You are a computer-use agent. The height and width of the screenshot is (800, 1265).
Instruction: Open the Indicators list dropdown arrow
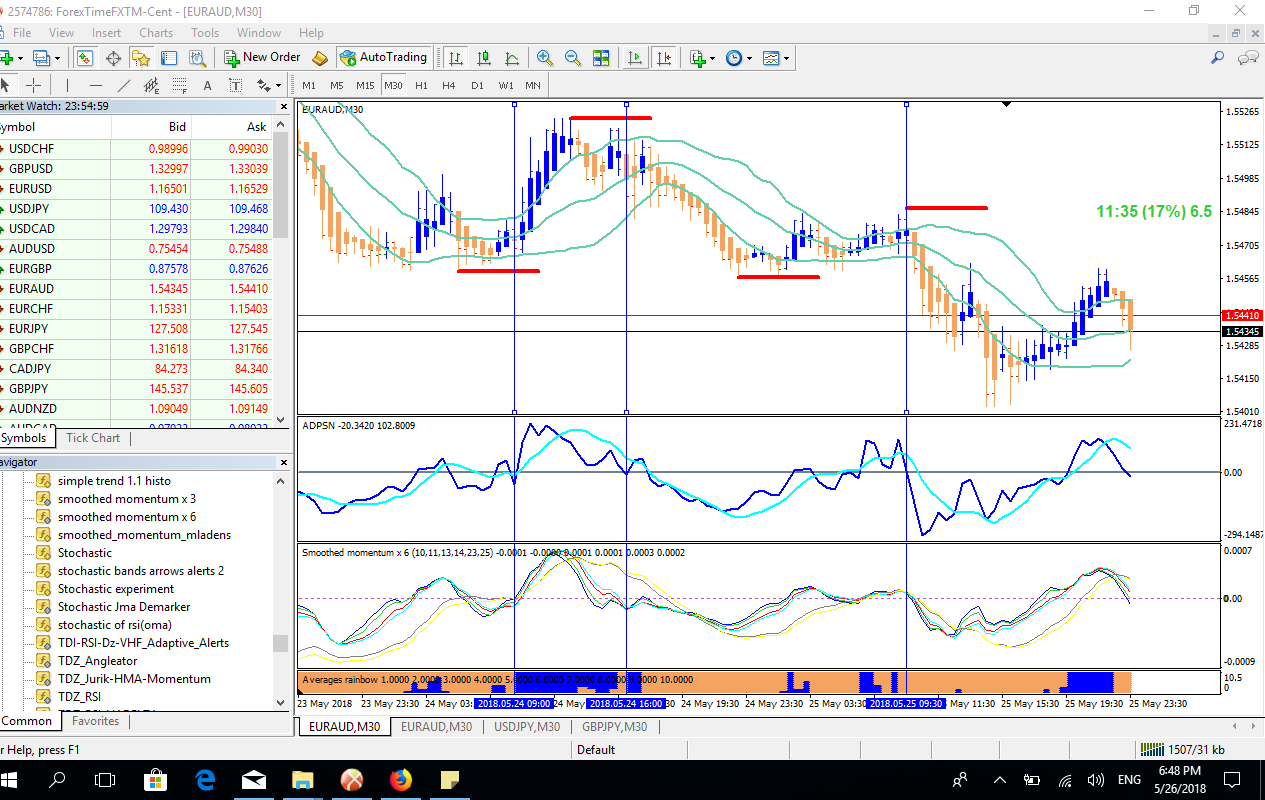[711, 58]
